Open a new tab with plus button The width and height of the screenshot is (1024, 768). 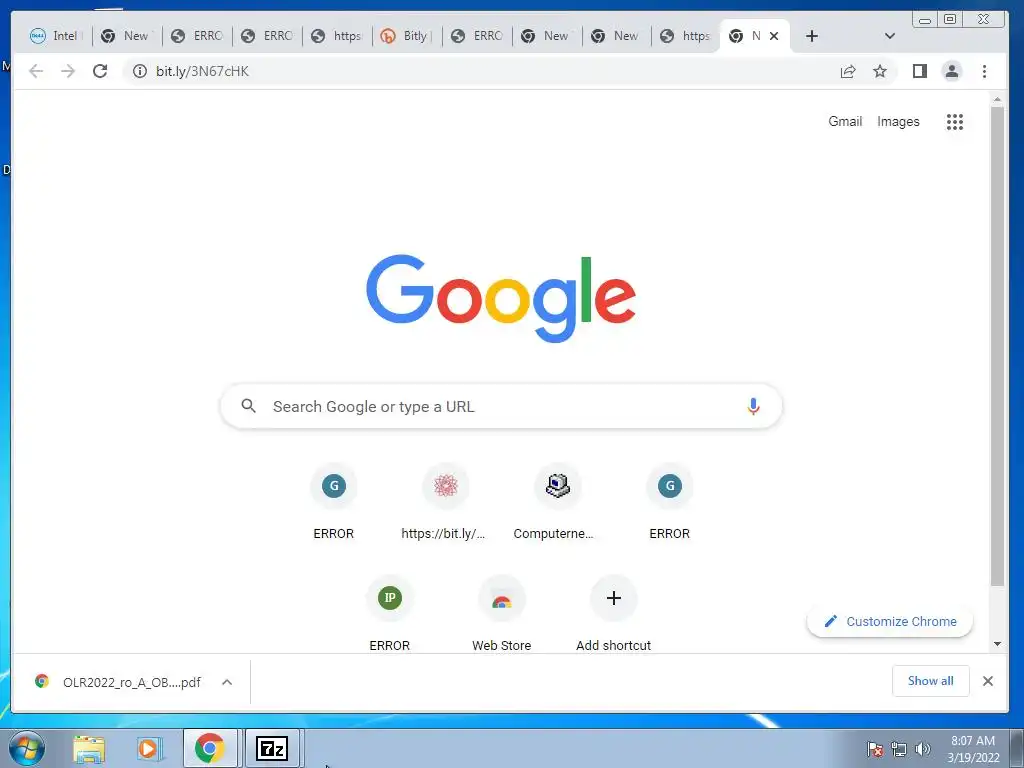pos(812,36)
